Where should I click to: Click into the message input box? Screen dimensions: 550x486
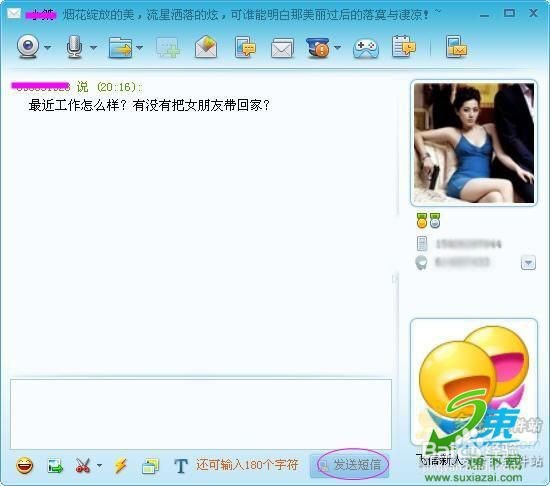(x=201, y=414)
